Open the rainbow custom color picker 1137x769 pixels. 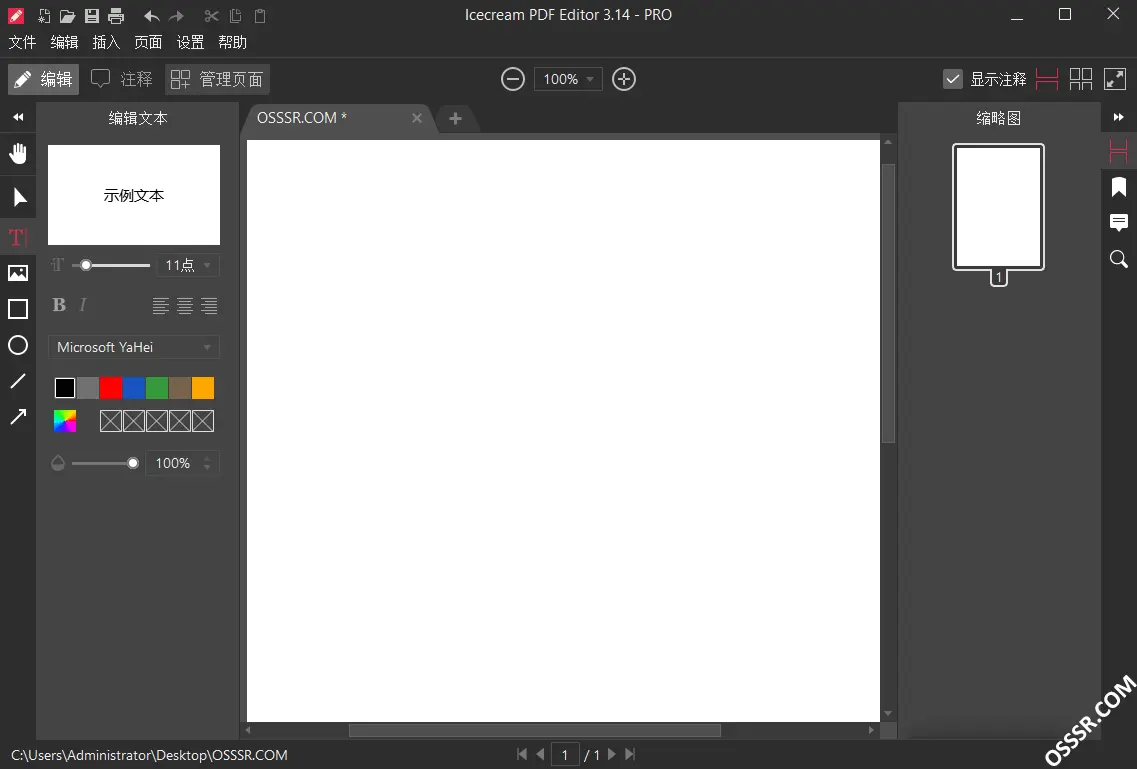tap(65, 421)
